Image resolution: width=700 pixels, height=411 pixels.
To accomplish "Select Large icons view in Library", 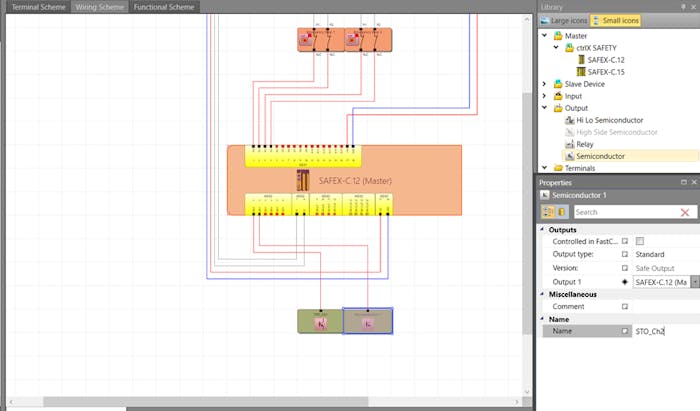I will [x=564, y=21].
